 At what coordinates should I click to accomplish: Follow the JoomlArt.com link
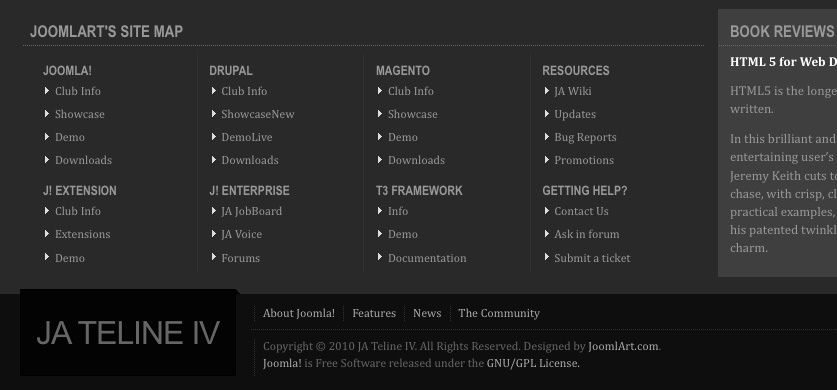tap(623, 346)
